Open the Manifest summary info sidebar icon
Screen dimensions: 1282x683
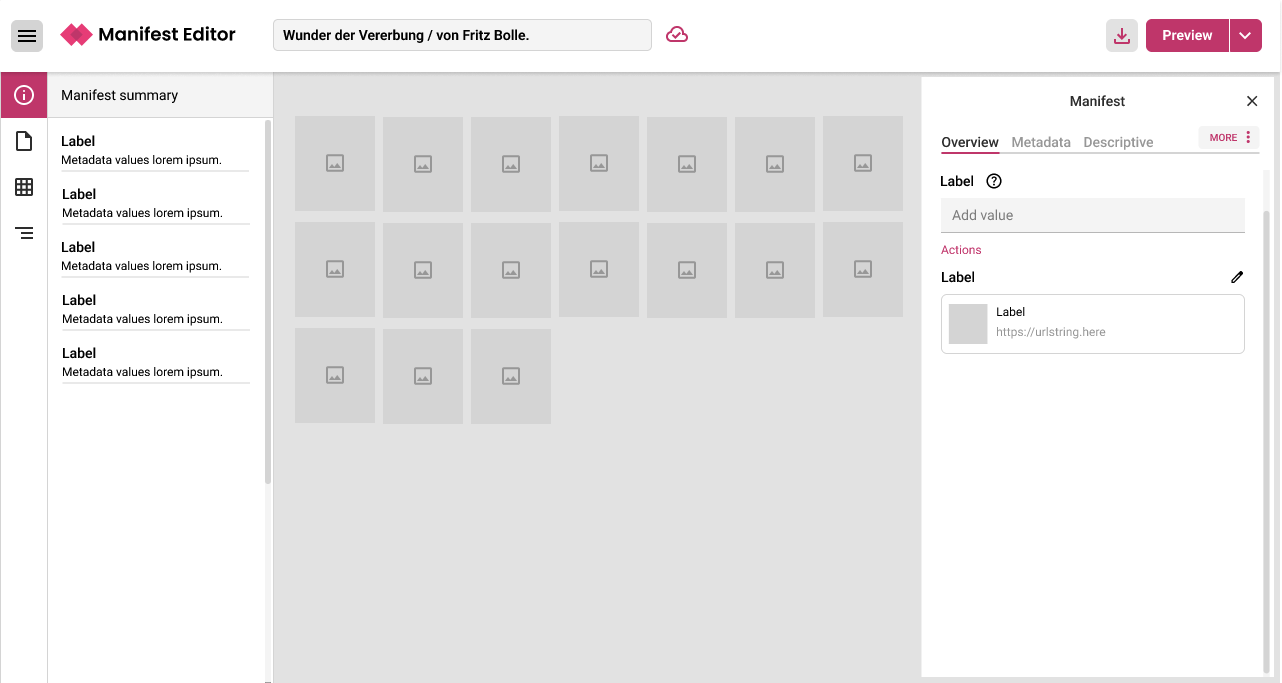pos(24,95)
